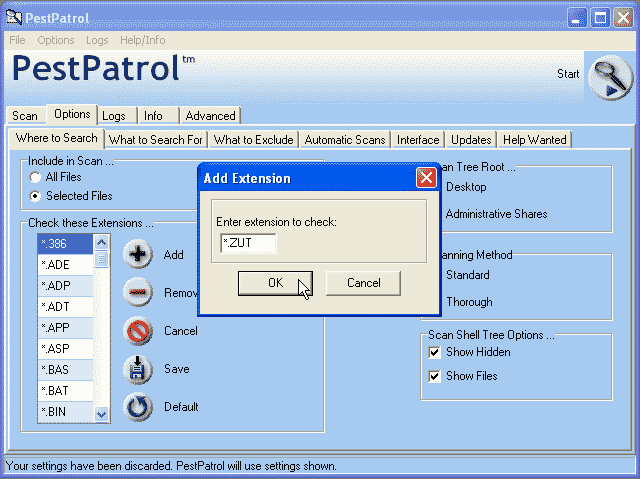Image resolution: width=640 pixels, height=479 pixels.
Task: Click the Save label next to disk icon
Action: point(177,369)
